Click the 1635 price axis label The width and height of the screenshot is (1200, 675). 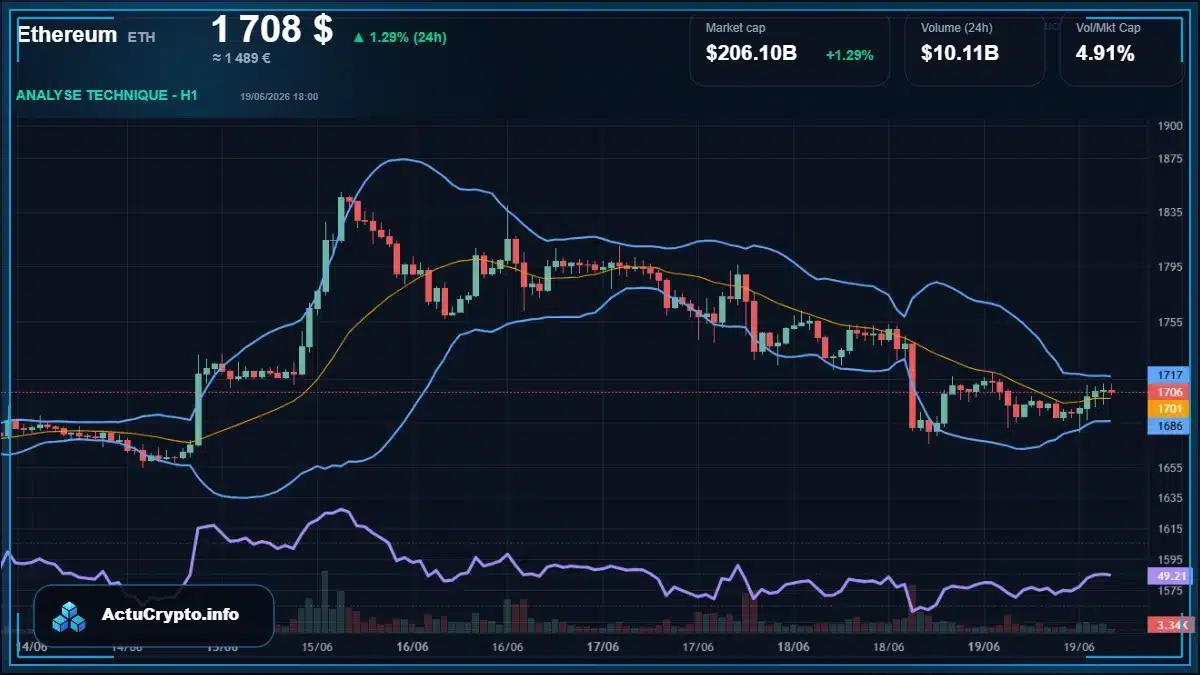click(x=1170, y=498)
